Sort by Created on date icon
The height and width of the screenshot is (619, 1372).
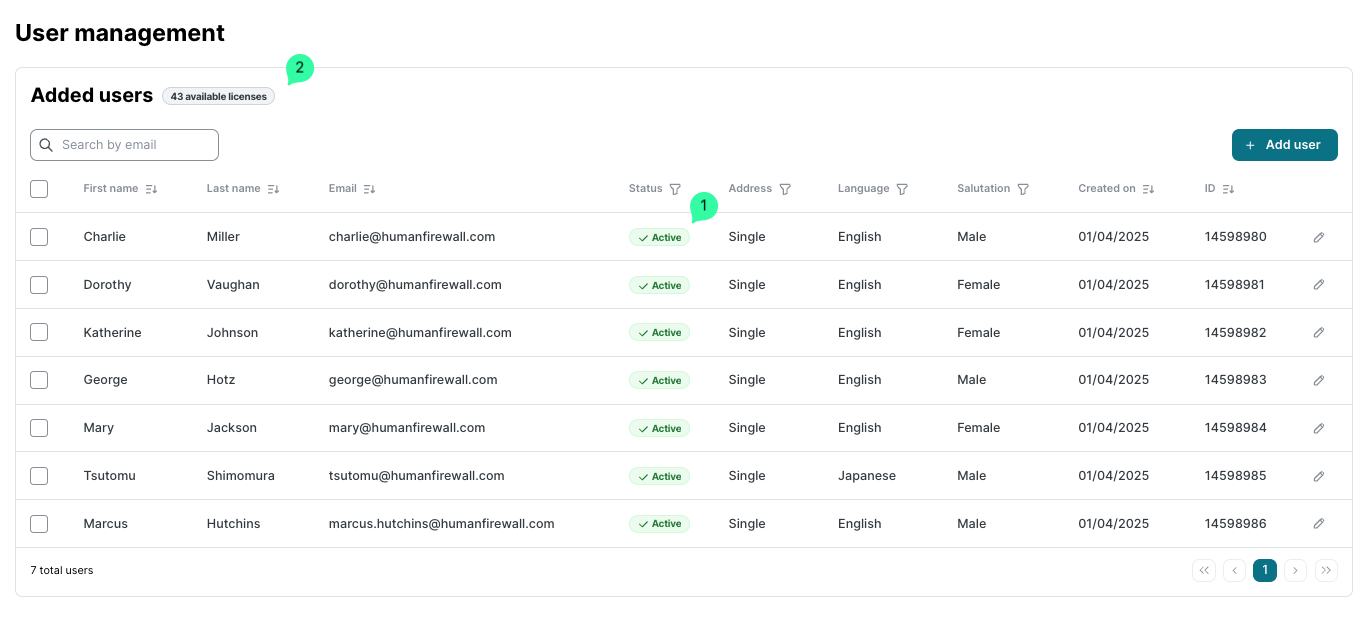(1148, 189)
